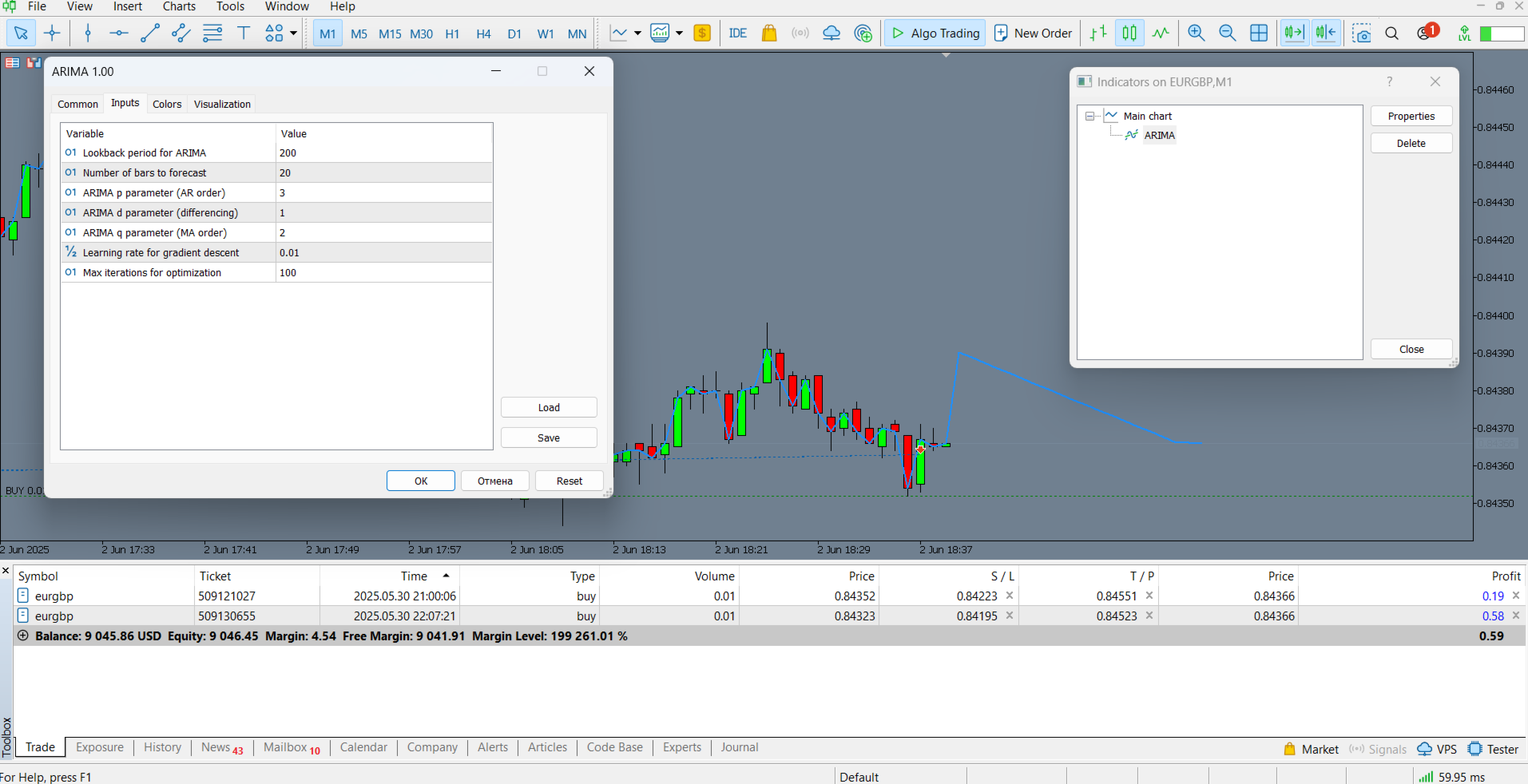Open the Market Watch search
The height and width of the screenshot is (784, 1528).
[1392, 33]
